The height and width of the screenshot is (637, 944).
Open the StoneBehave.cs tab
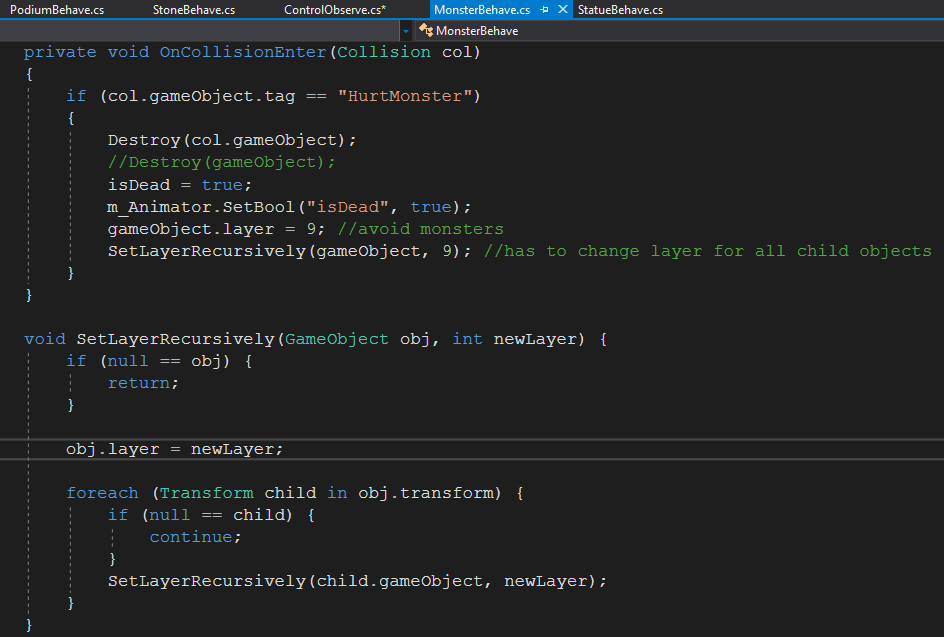pyautogui.click(x=194, y=10)
